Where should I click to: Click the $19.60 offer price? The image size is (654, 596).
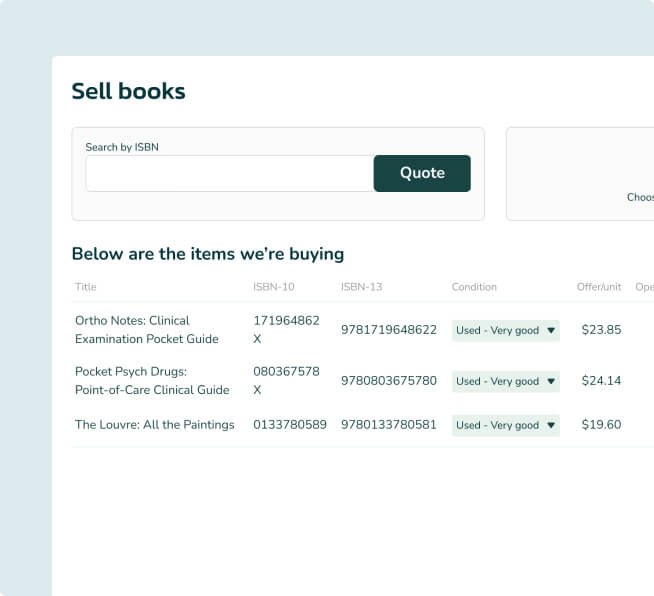point(601,425)
